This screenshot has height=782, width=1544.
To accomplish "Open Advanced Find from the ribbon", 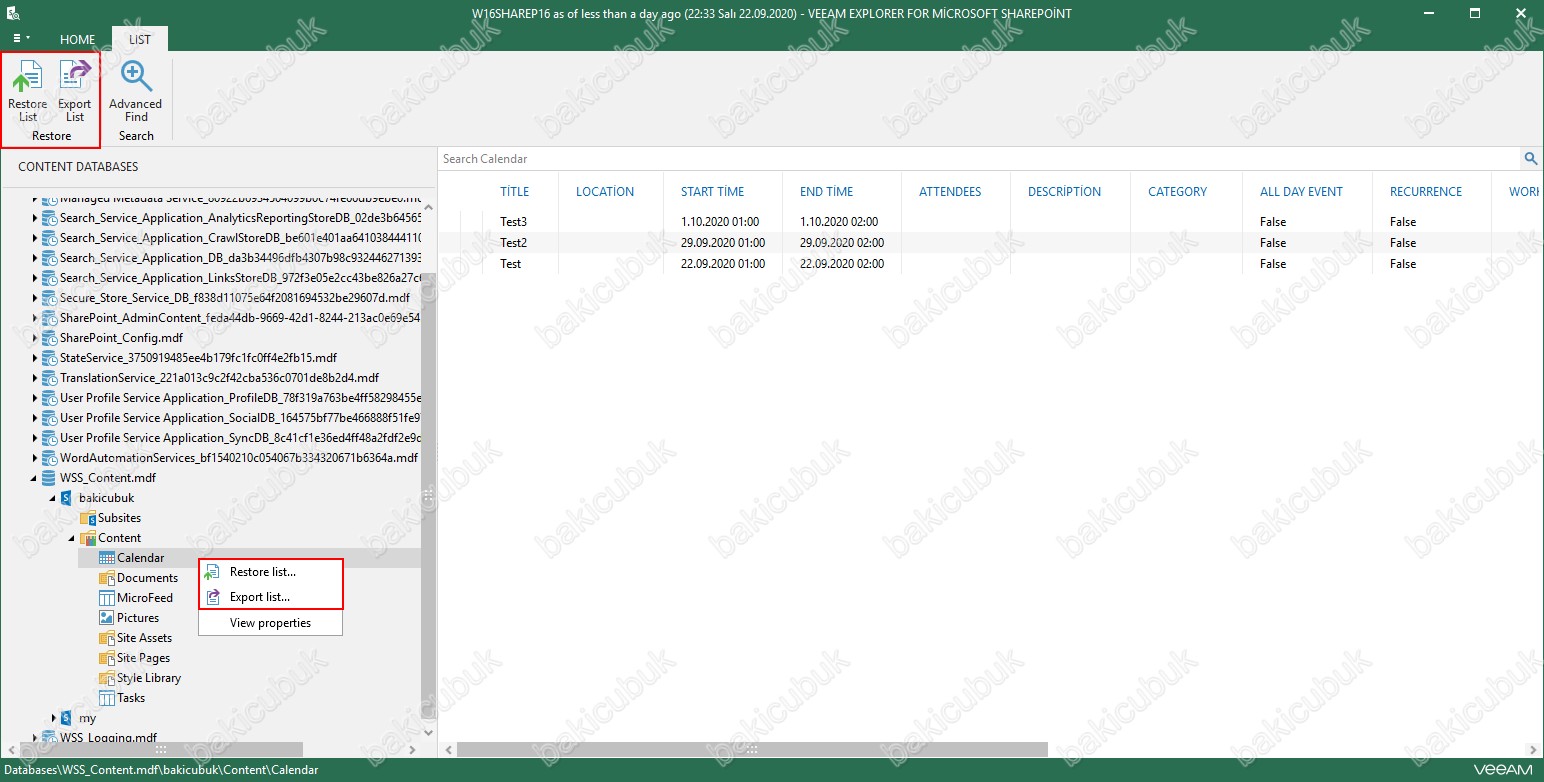I will click(x=135, y=91).
